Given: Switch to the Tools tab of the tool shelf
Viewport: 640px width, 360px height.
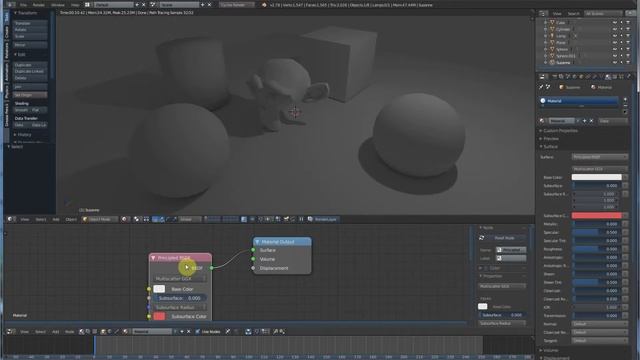Looking at the screenshot, I should coord(6,17).
